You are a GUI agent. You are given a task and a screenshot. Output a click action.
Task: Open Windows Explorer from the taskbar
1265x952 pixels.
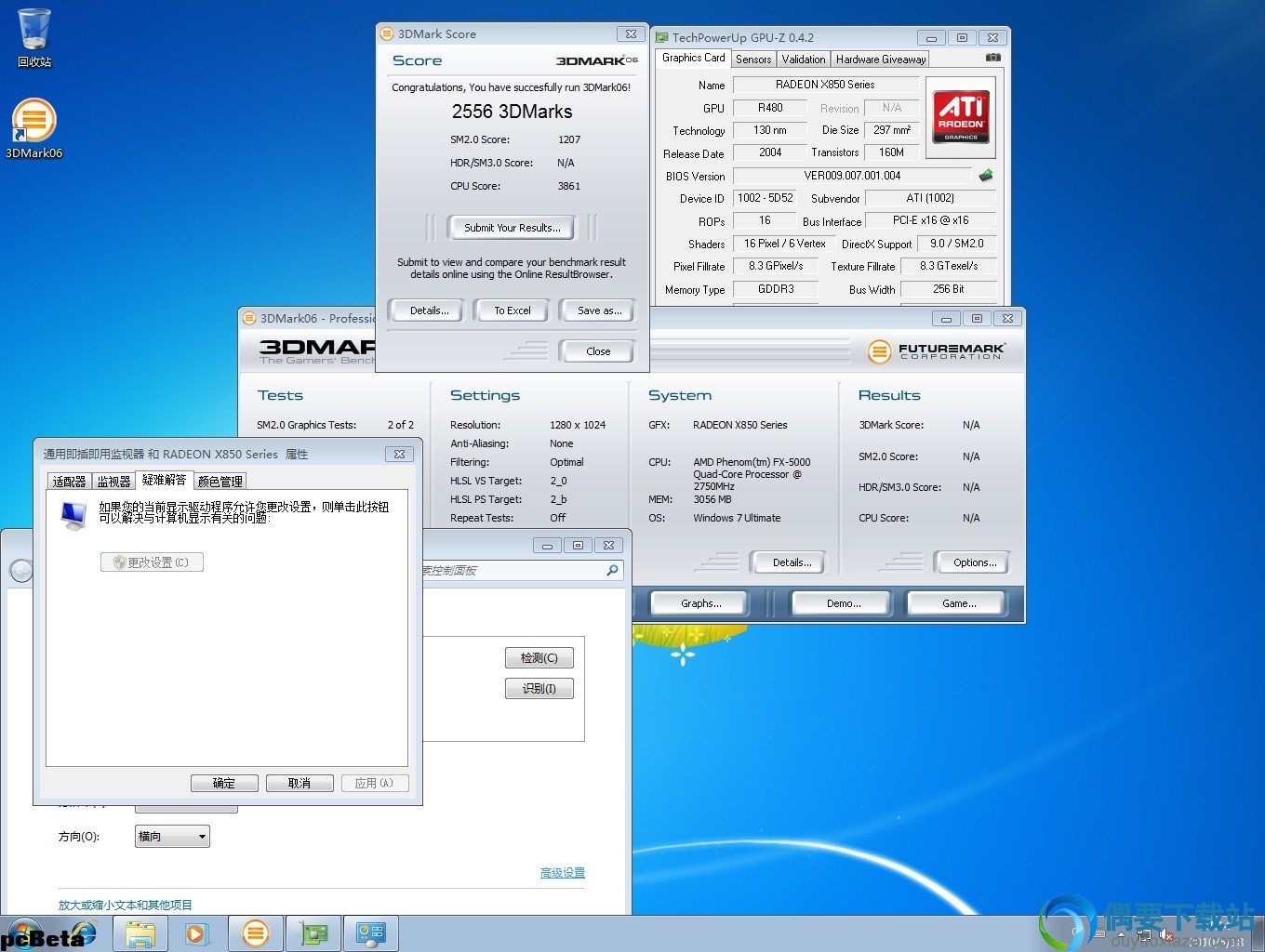[x=140, y=934]
